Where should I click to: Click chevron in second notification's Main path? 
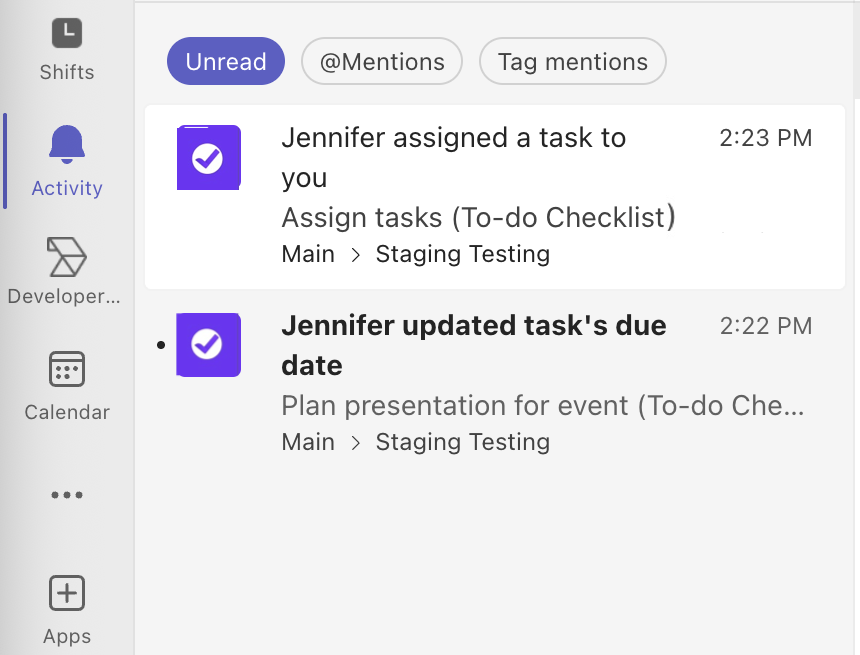(355, 443)
